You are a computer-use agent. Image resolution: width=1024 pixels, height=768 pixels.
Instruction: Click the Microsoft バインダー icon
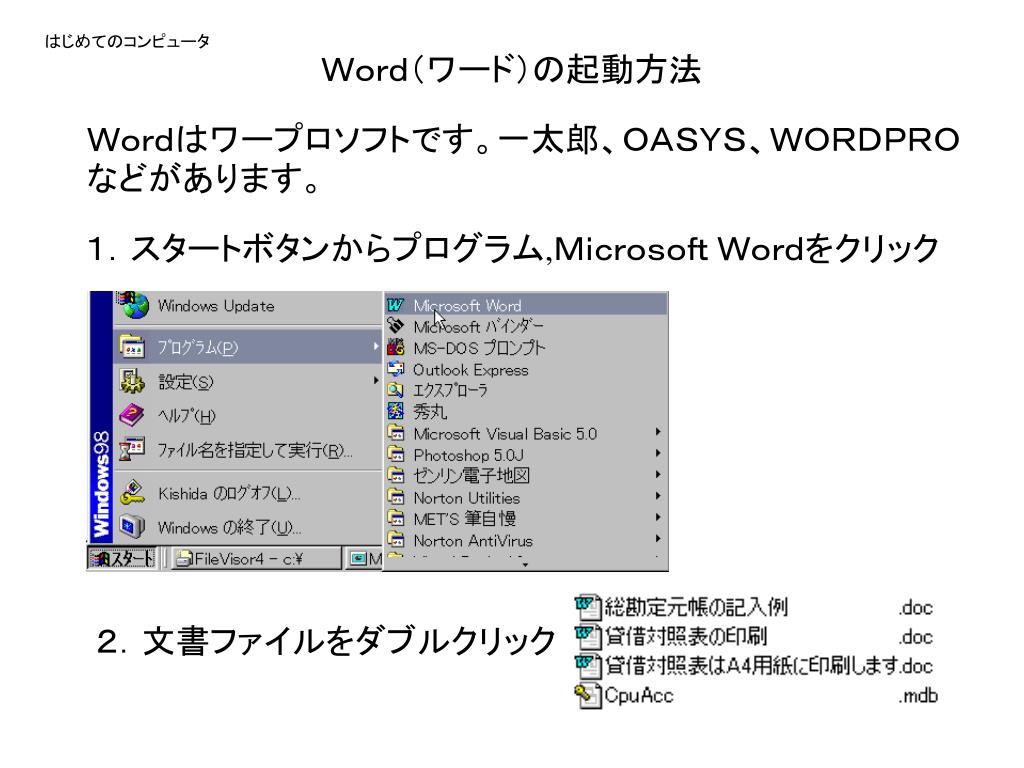point(395,326)
